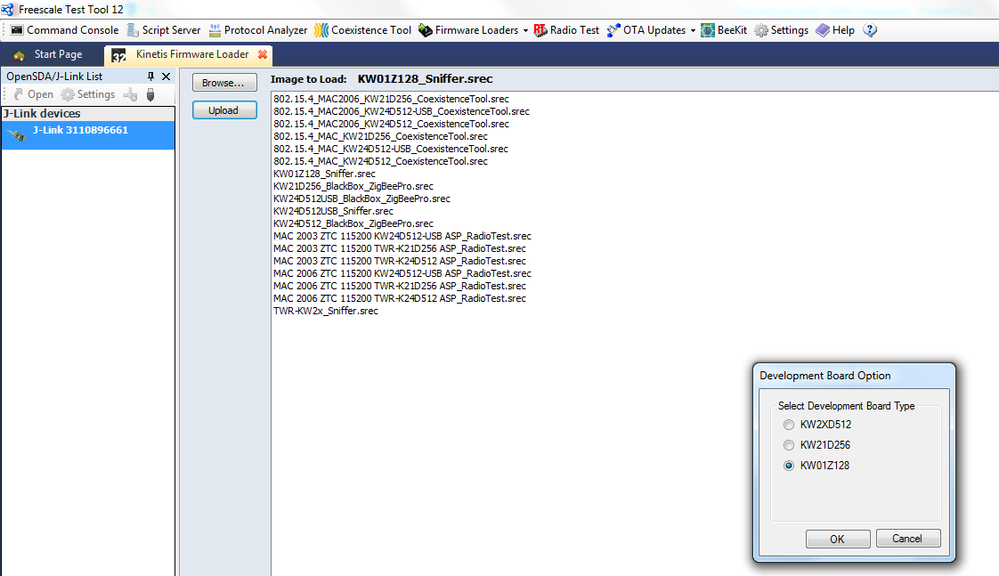
Task: Select KW24D512USB_Sniffer.srec
Action: point(333,211)
